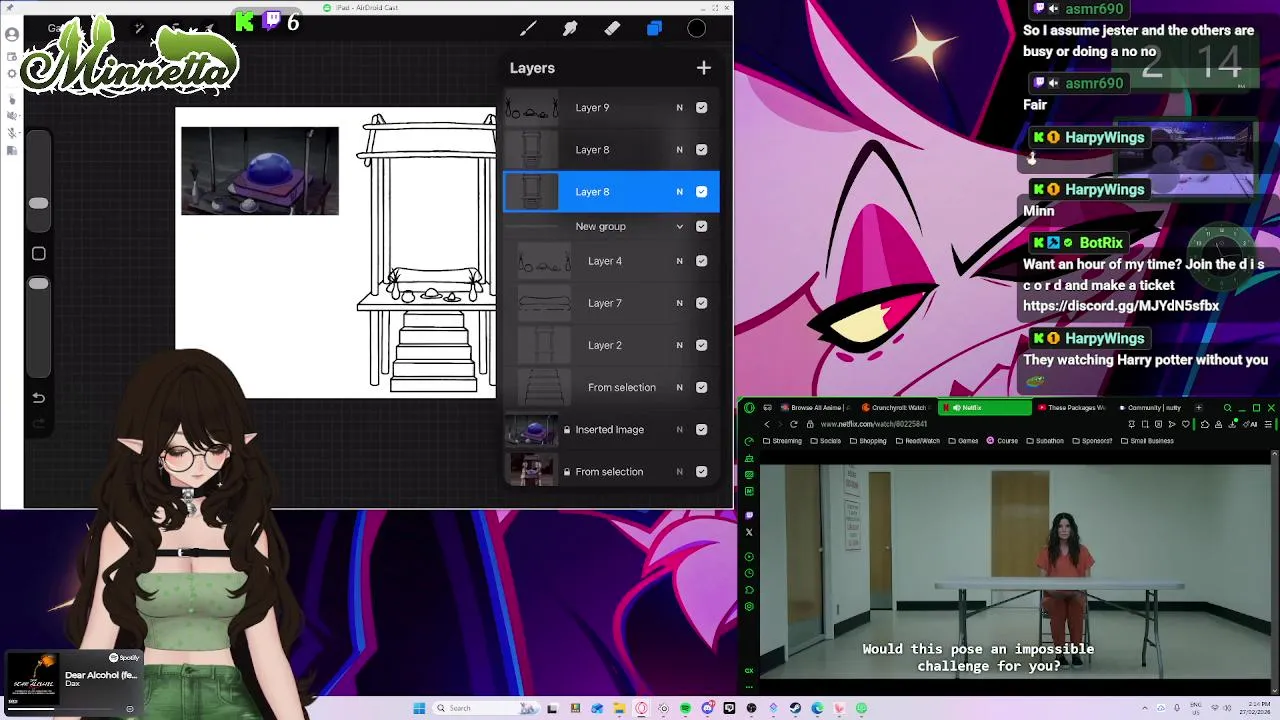Add a new layer with plus button

(x=704, y=68)
